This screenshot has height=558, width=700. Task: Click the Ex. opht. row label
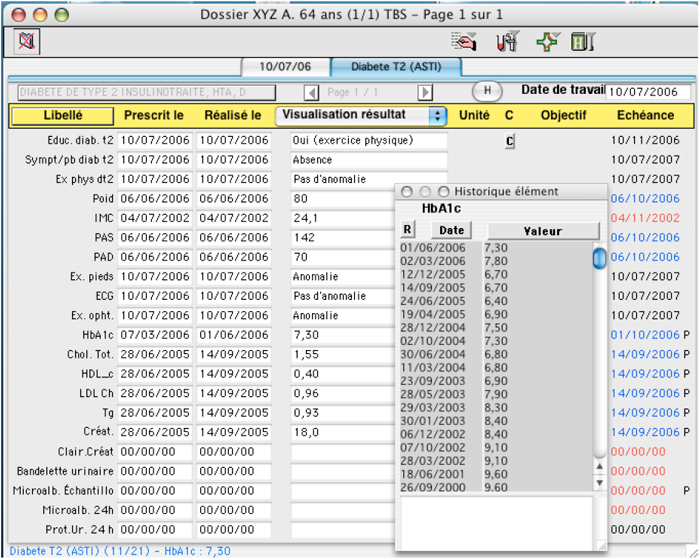tap(92, 316)
